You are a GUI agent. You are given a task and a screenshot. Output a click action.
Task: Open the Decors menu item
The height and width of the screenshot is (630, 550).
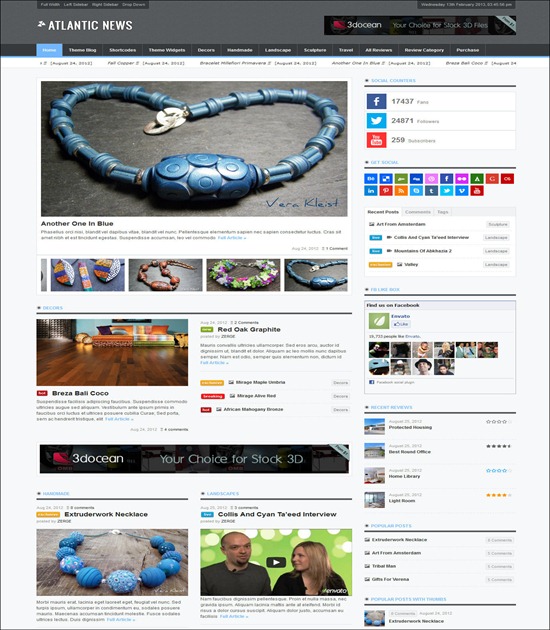(206, 50)
